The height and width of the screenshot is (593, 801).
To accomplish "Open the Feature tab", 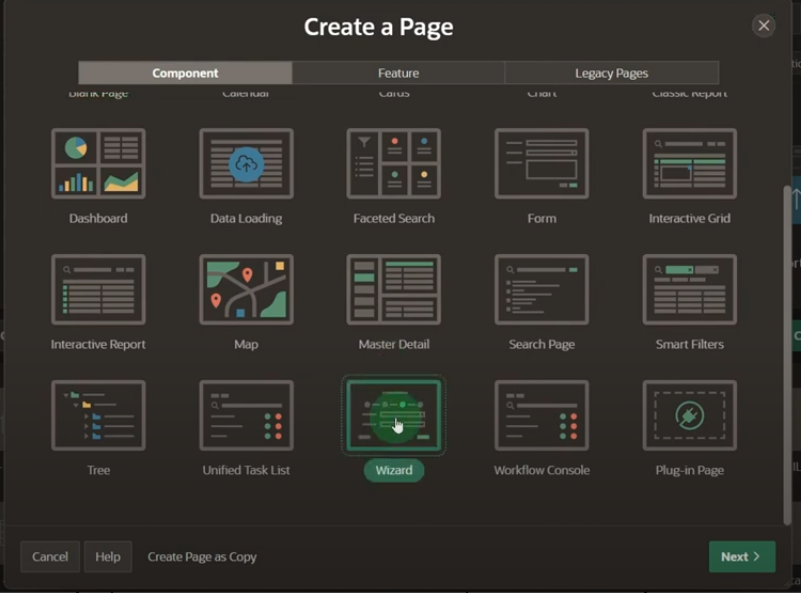I will 398,73.
